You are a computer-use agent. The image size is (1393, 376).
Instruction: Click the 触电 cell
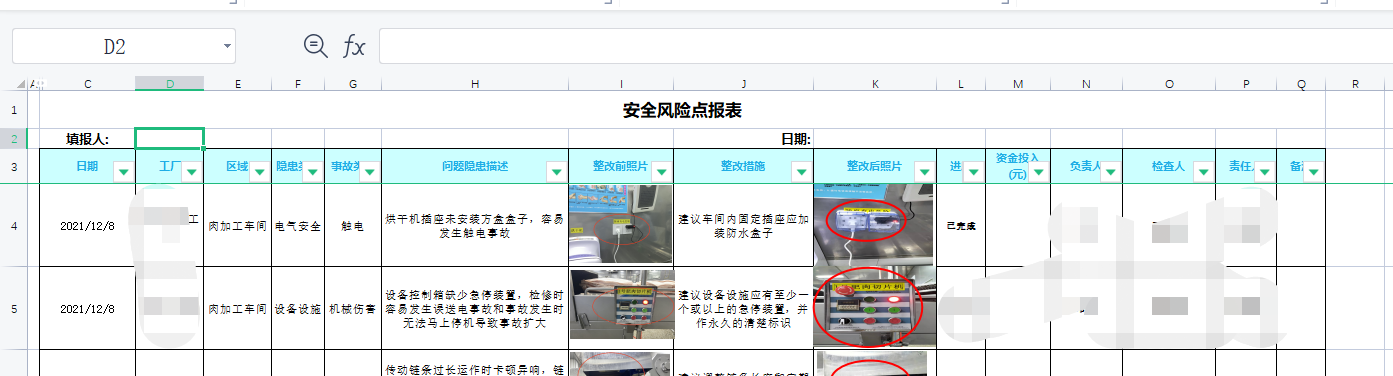coord(353,226)
